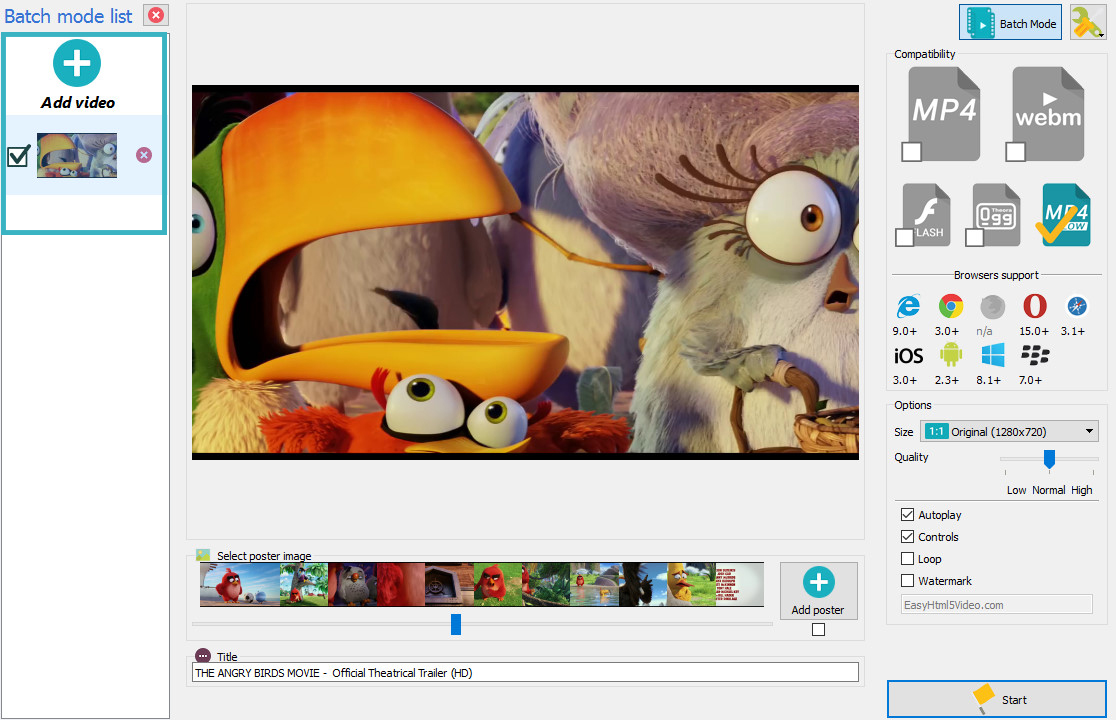
Task: Disable the Autoplay checkbox
Action: click(908, 515)
